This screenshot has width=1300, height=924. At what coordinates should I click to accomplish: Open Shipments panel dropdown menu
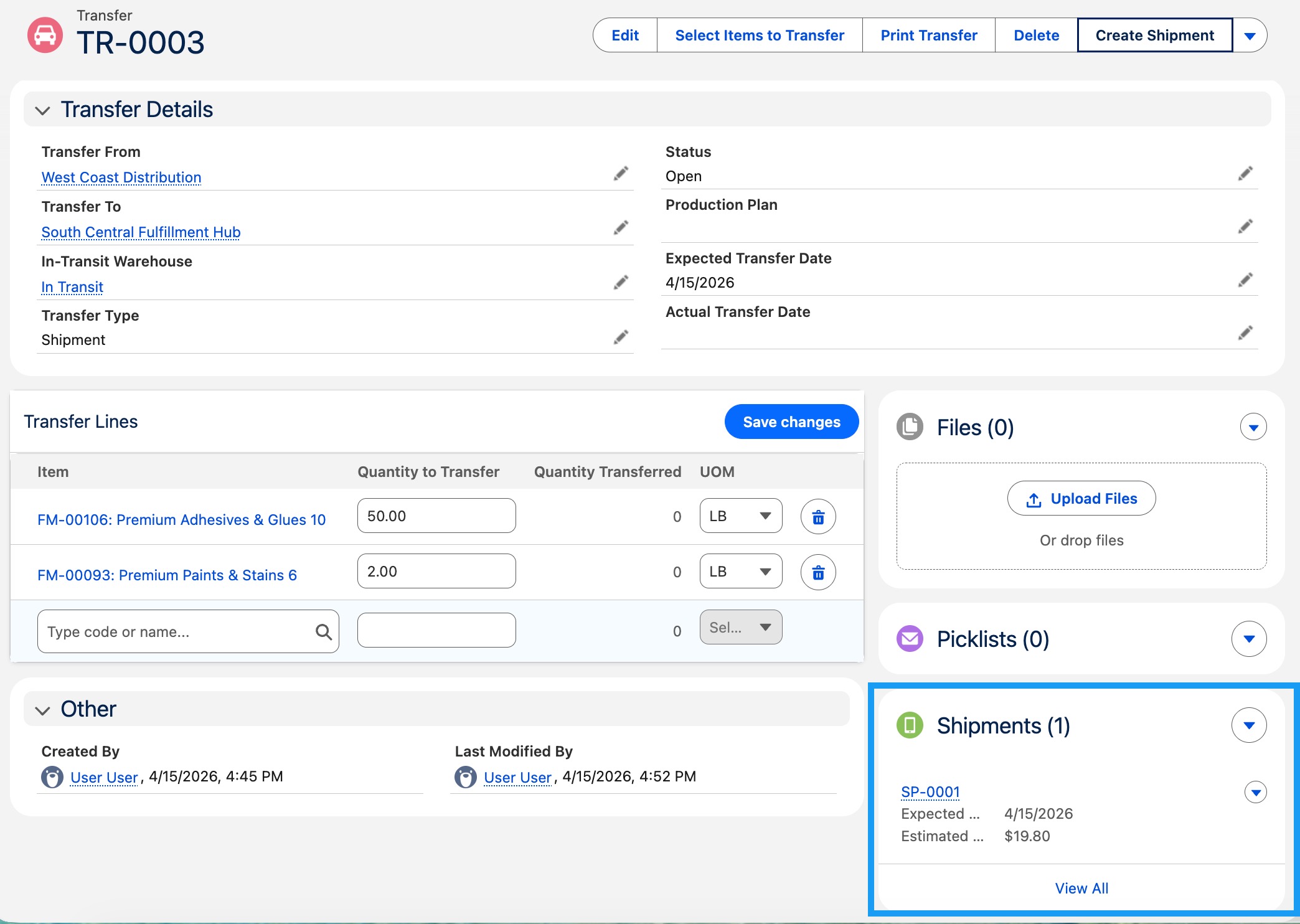(1249, 725)
